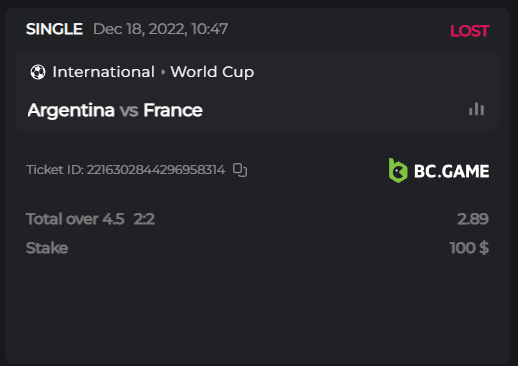Screen dimensions: 518x366
Task: Click the breadcrumb arrow after International
Action: tap(163, 72)
